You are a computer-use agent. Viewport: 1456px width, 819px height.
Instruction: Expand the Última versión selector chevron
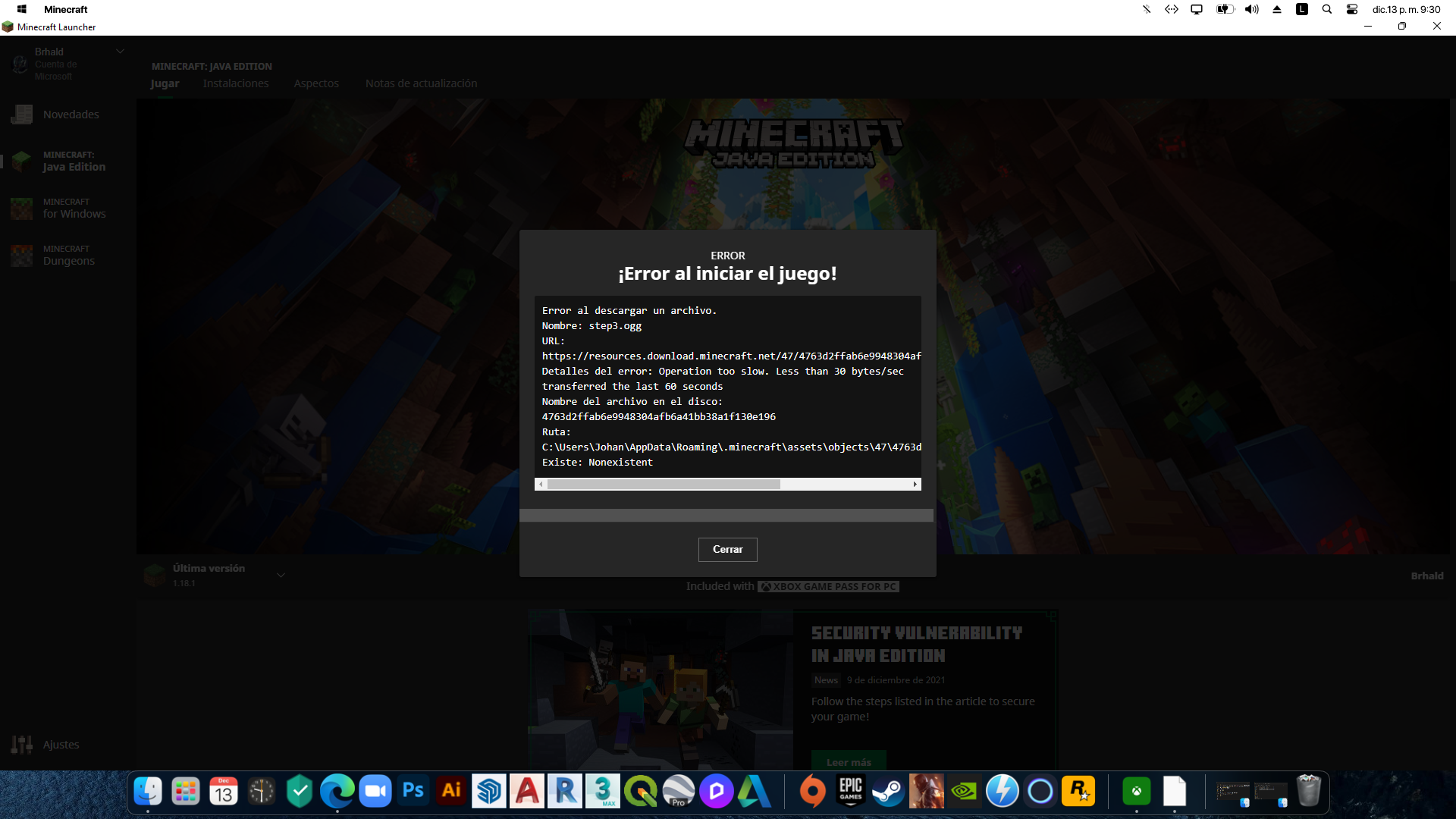click(x=281, y=575)
